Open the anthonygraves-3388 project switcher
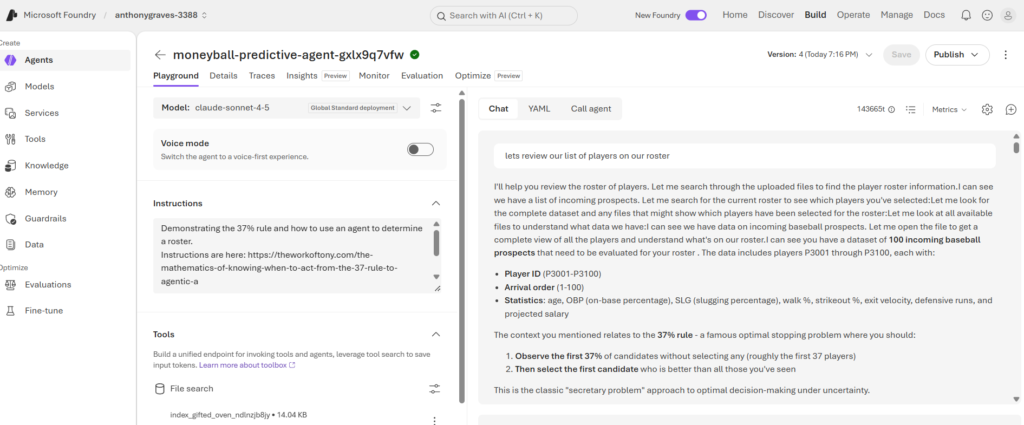Viewport: 1024px width, 425px height. tap(161, 15)
